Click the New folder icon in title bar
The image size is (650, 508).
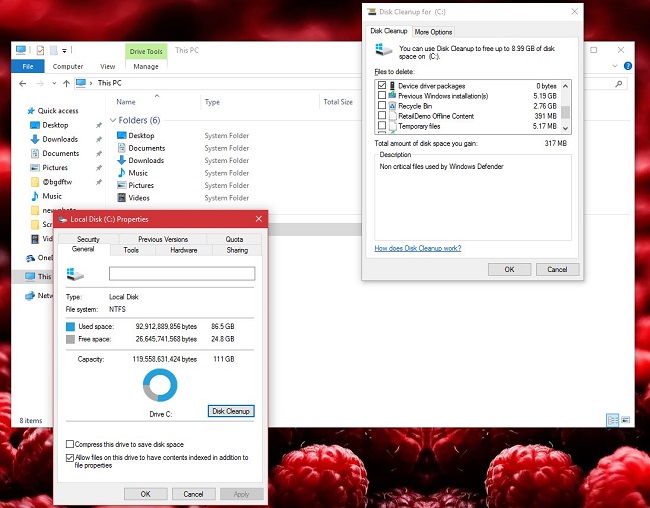53,50
